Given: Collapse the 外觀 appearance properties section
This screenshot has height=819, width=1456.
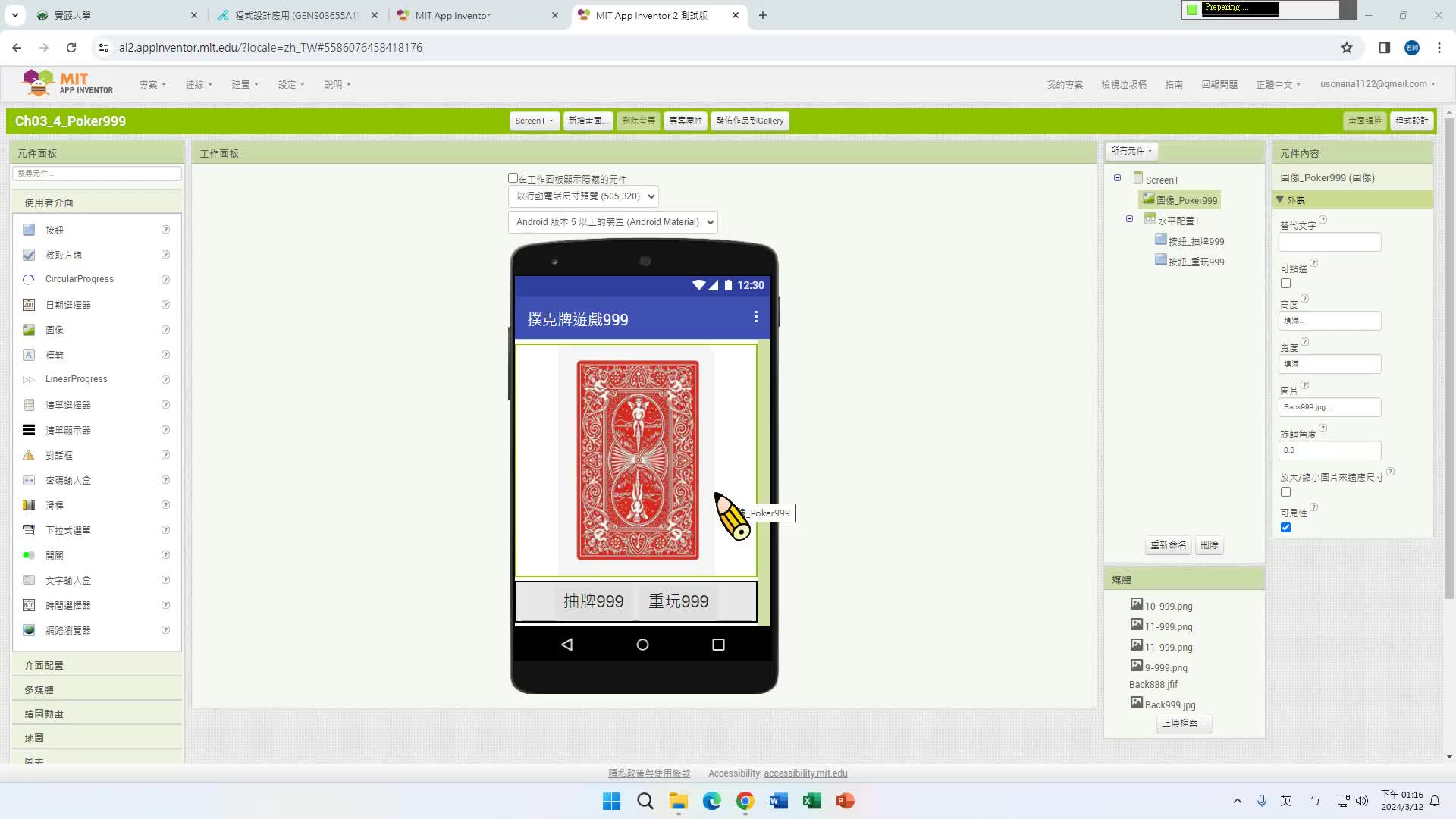Looking at the screenshot, I should point(1280,199).
